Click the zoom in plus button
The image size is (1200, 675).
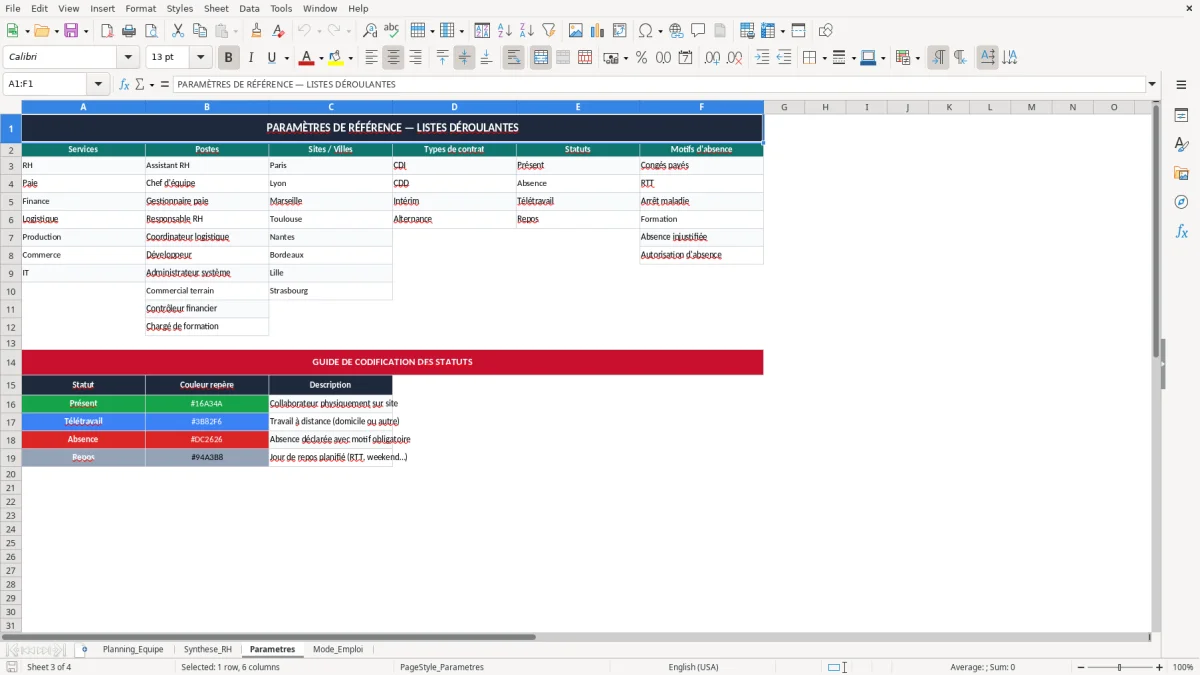point(1160,667)
